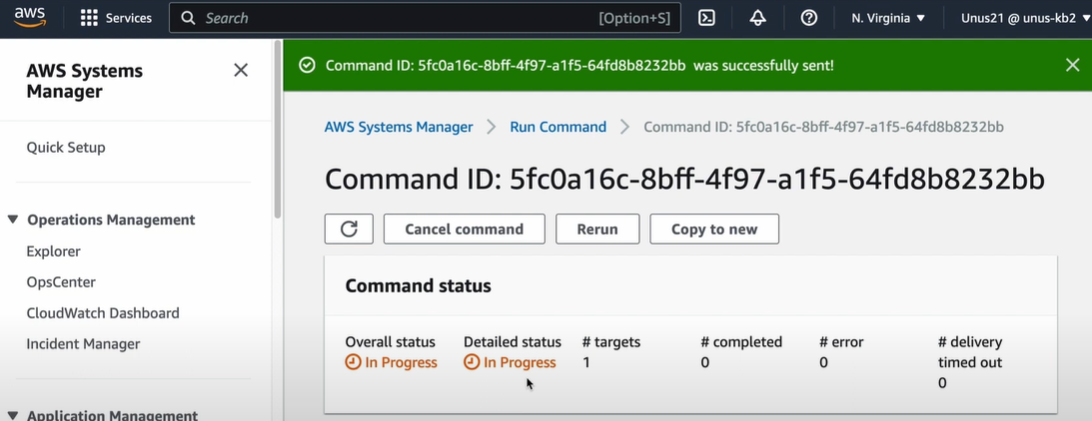
Task: Collapse the Application Management section
Action: pos(13,415)
